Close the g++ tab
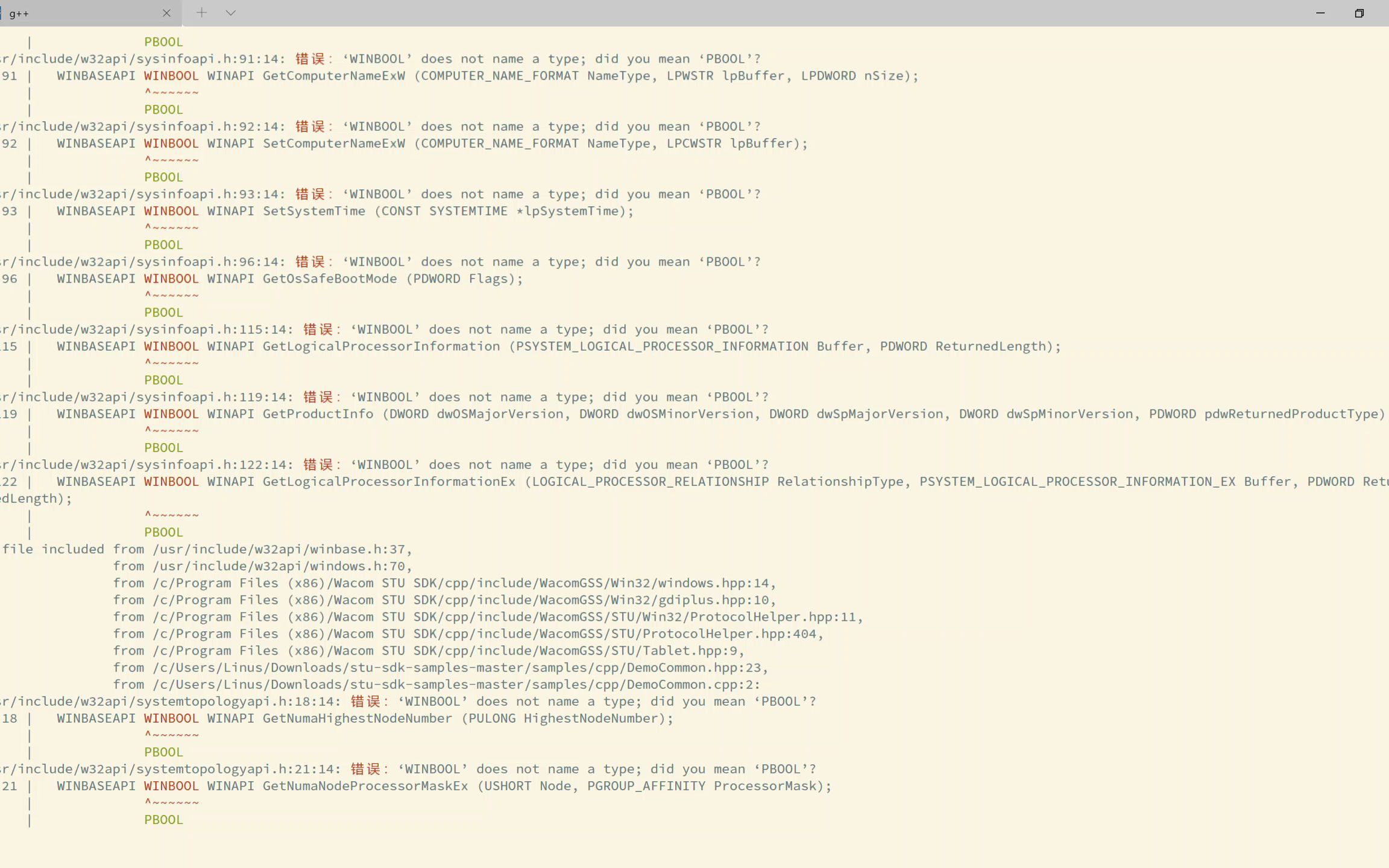Screen dimensions: 1389x868 point(167,13)
